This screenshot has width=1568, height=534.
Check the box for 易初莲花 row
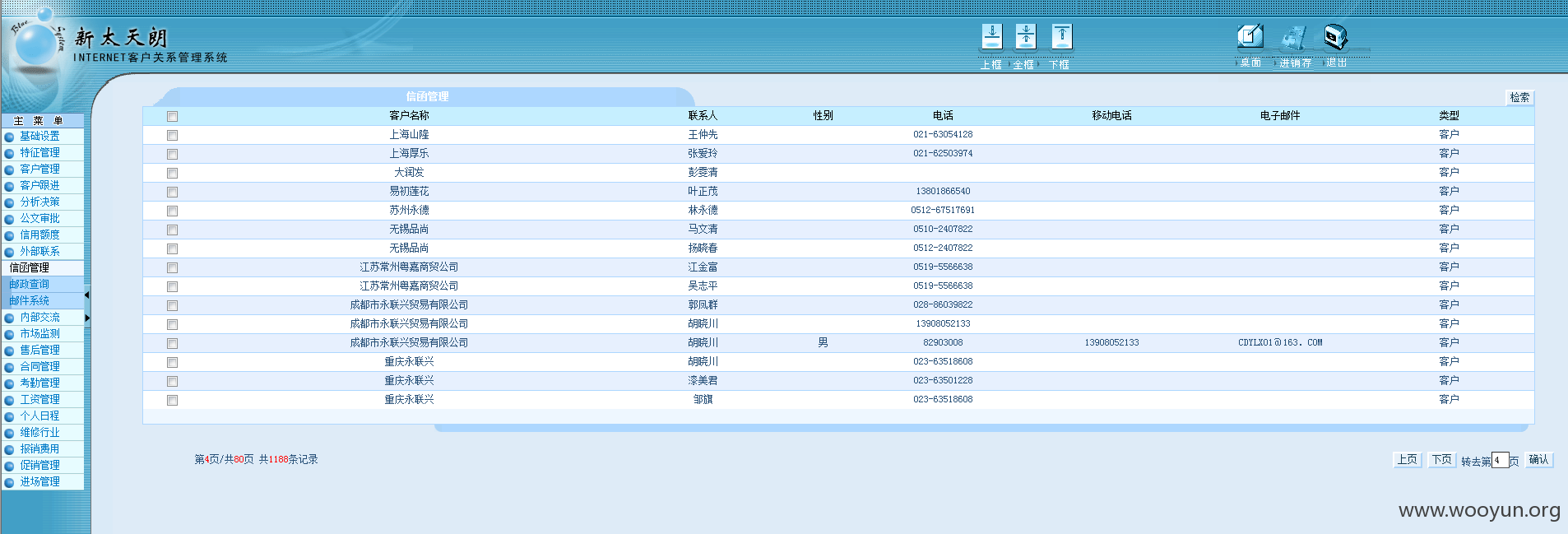pyautogui.click(x=172, y=192)
